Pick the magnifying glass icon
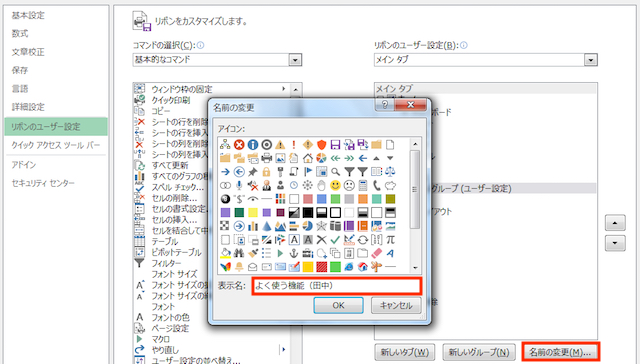640x364 pixels. click(335, 172)
